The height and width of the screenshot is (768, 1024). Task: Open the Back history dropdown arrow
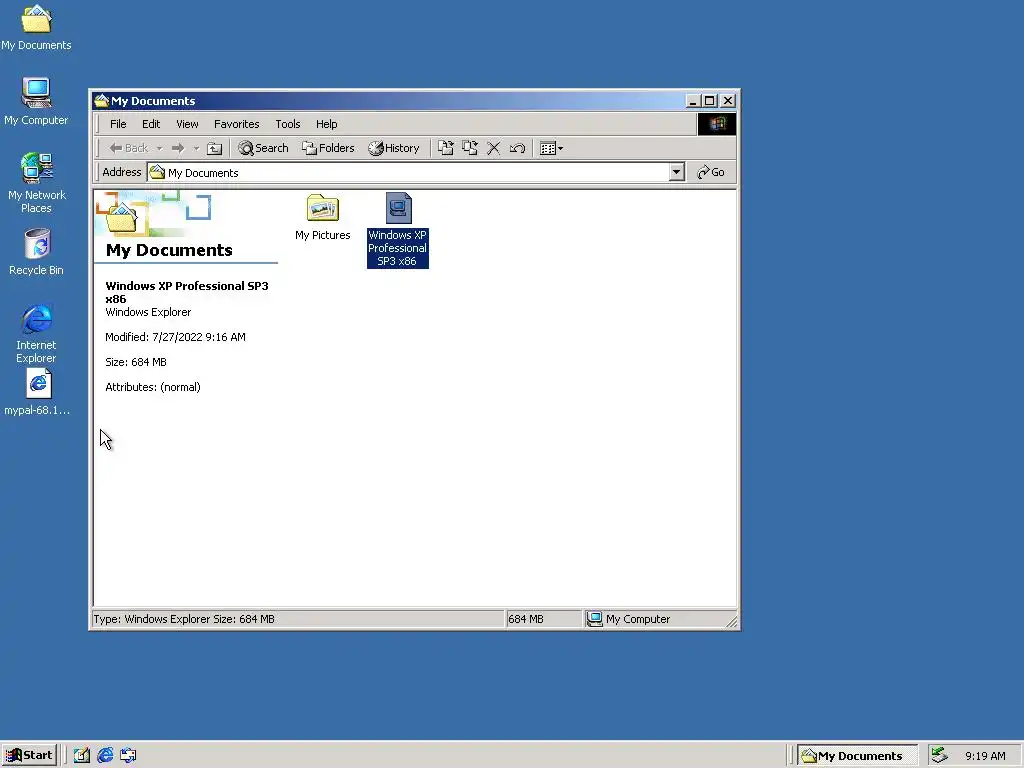(159, 148)
